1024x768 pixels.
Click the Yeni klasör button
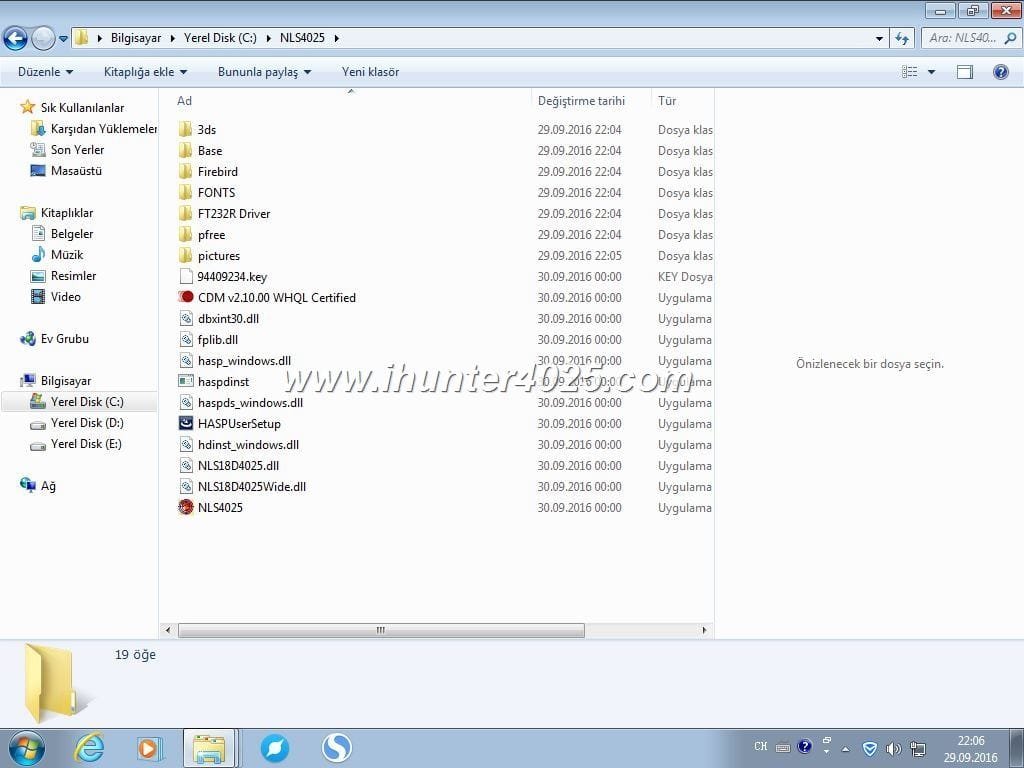pos(370,72)
